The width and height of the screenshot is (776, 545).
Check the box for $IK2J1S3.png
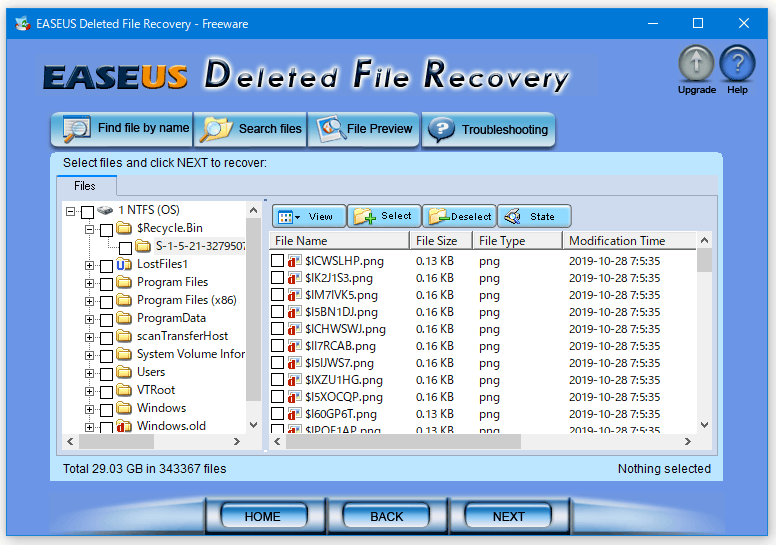coord(278,277)
